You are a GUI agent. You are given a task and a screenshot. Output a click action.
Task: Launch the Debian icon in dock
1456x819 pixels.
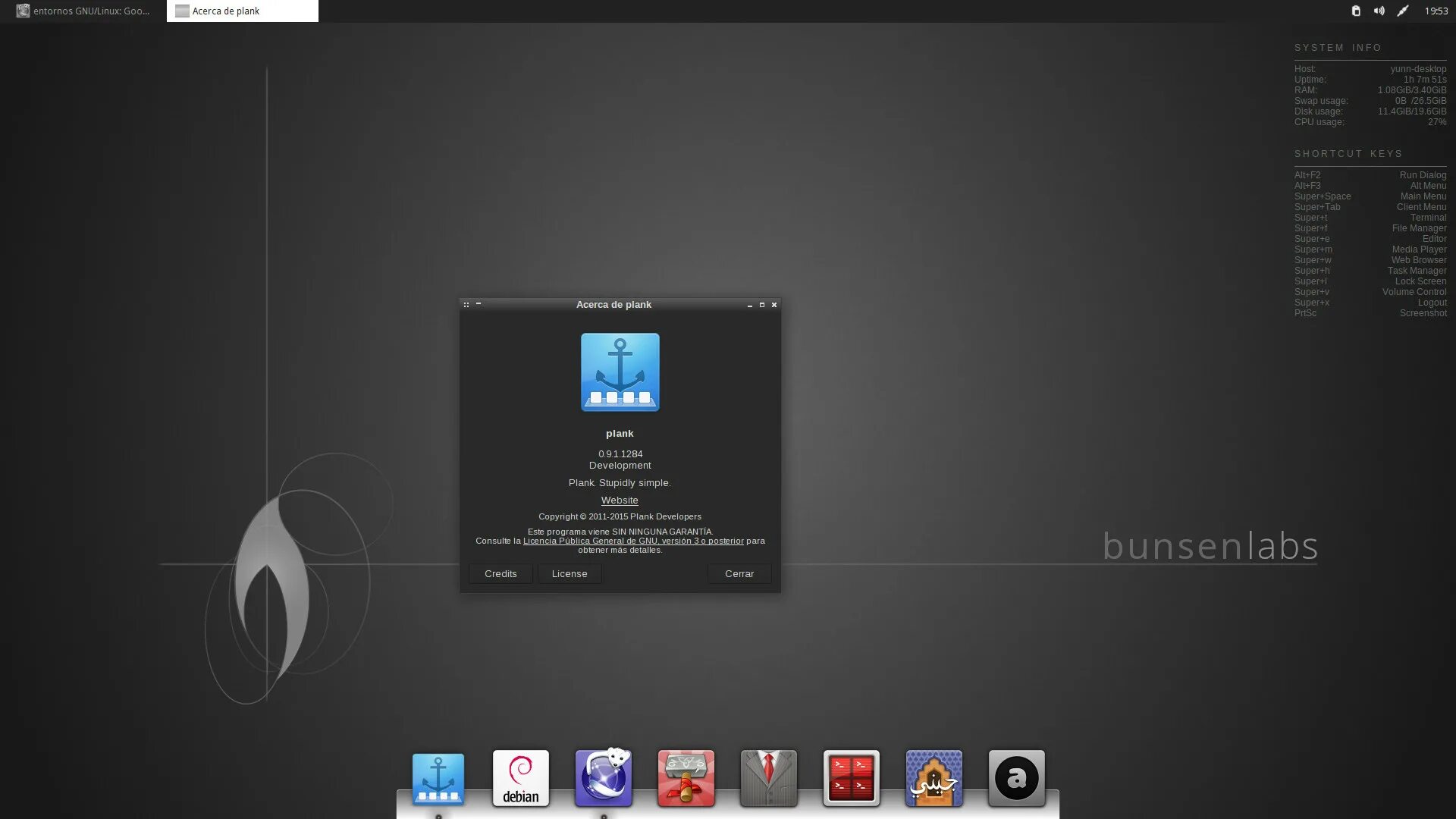[521, 779]
